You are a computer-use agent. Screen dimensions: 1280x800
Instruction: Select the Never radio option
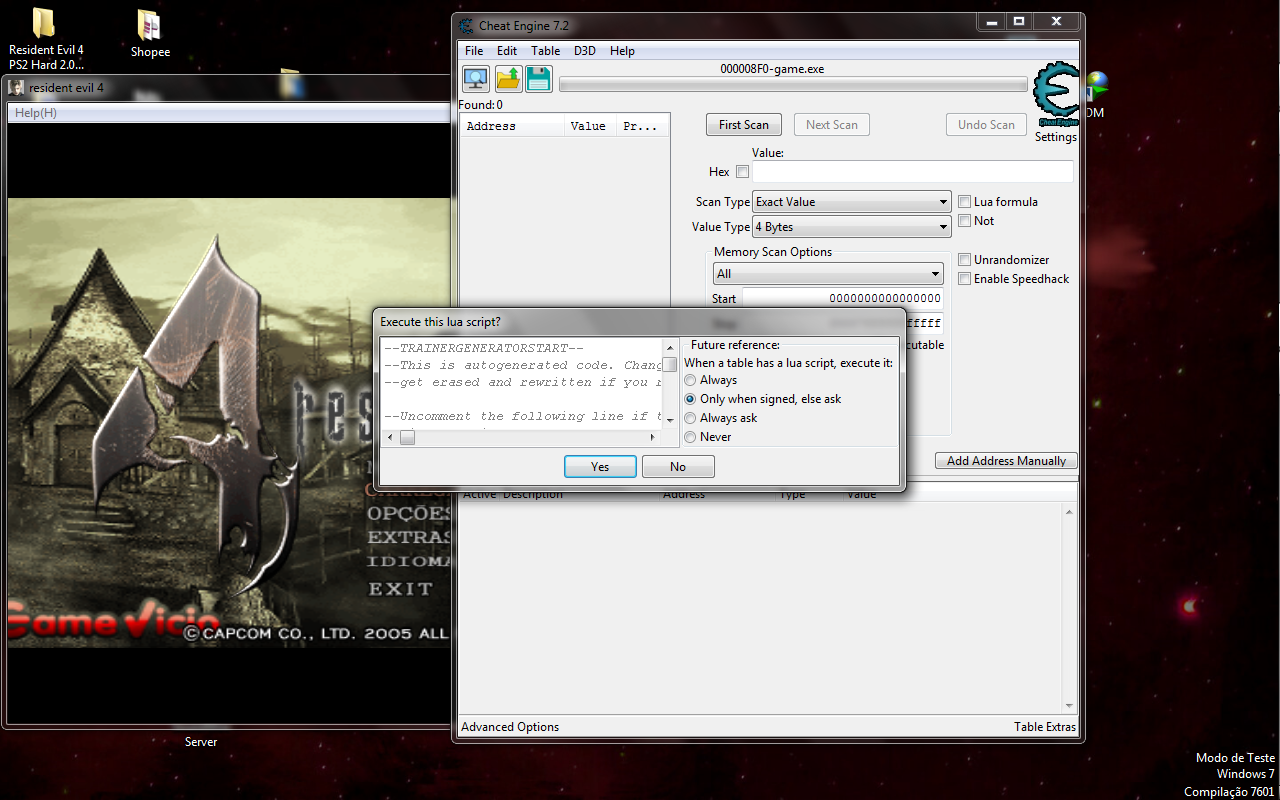click(690, 437)
